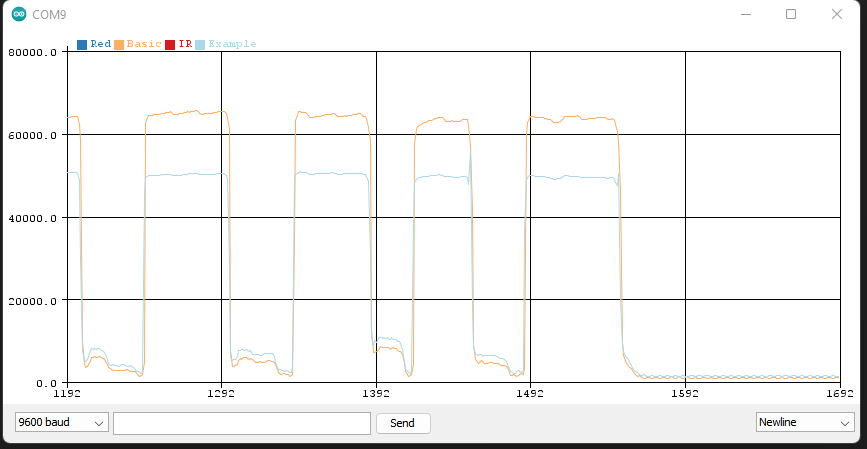Select the Basic series label in legend
This screenshot has height=449, width=867.
144,44
